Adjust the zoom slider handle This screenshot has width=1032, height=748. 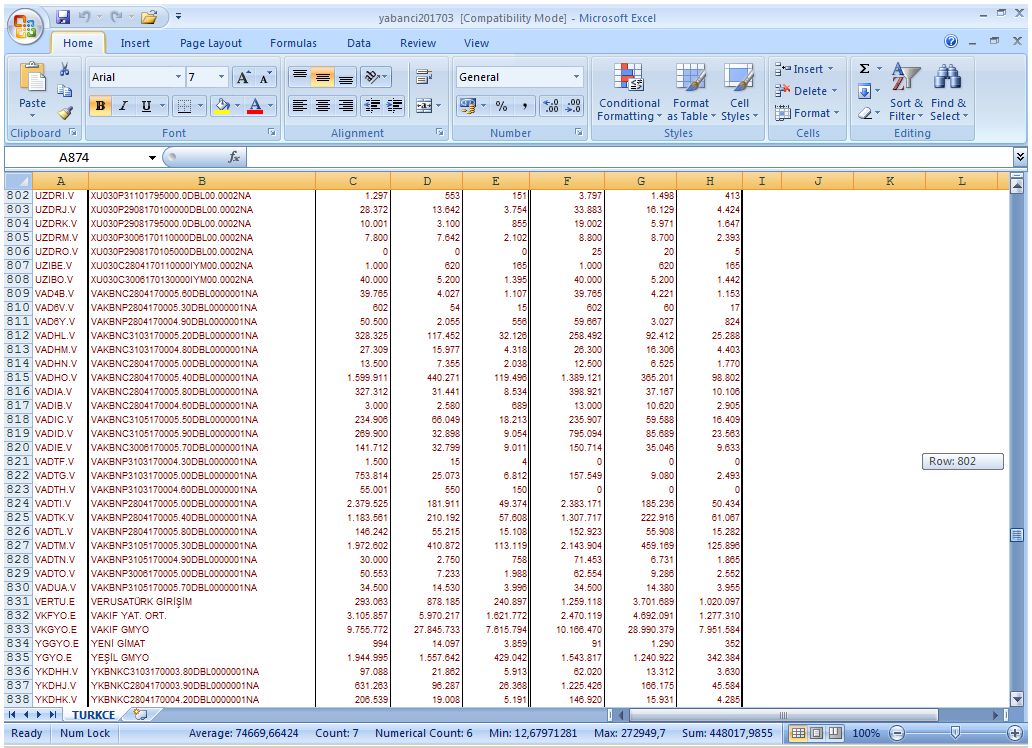955,733
